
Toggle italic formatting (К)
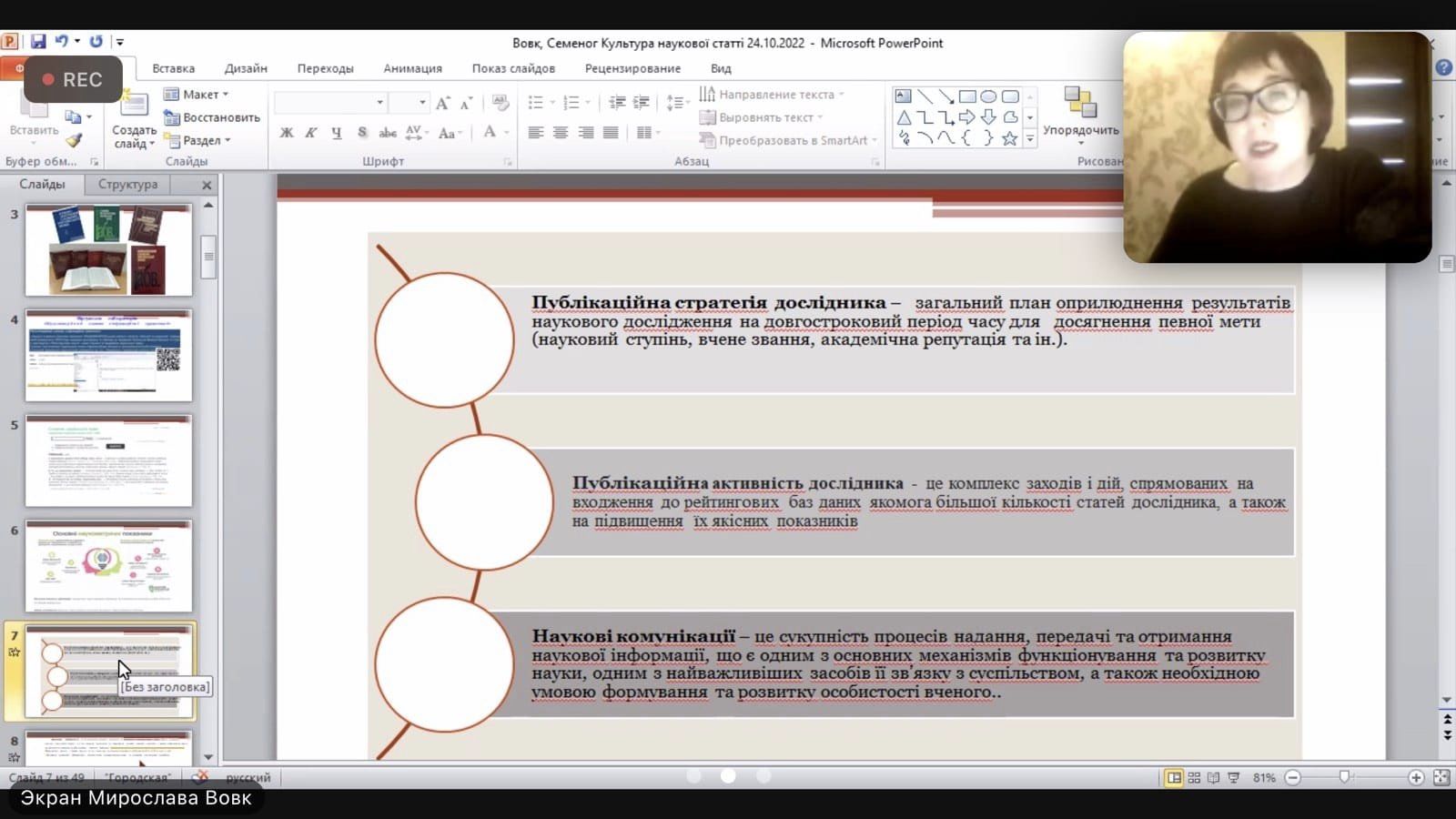311,133
